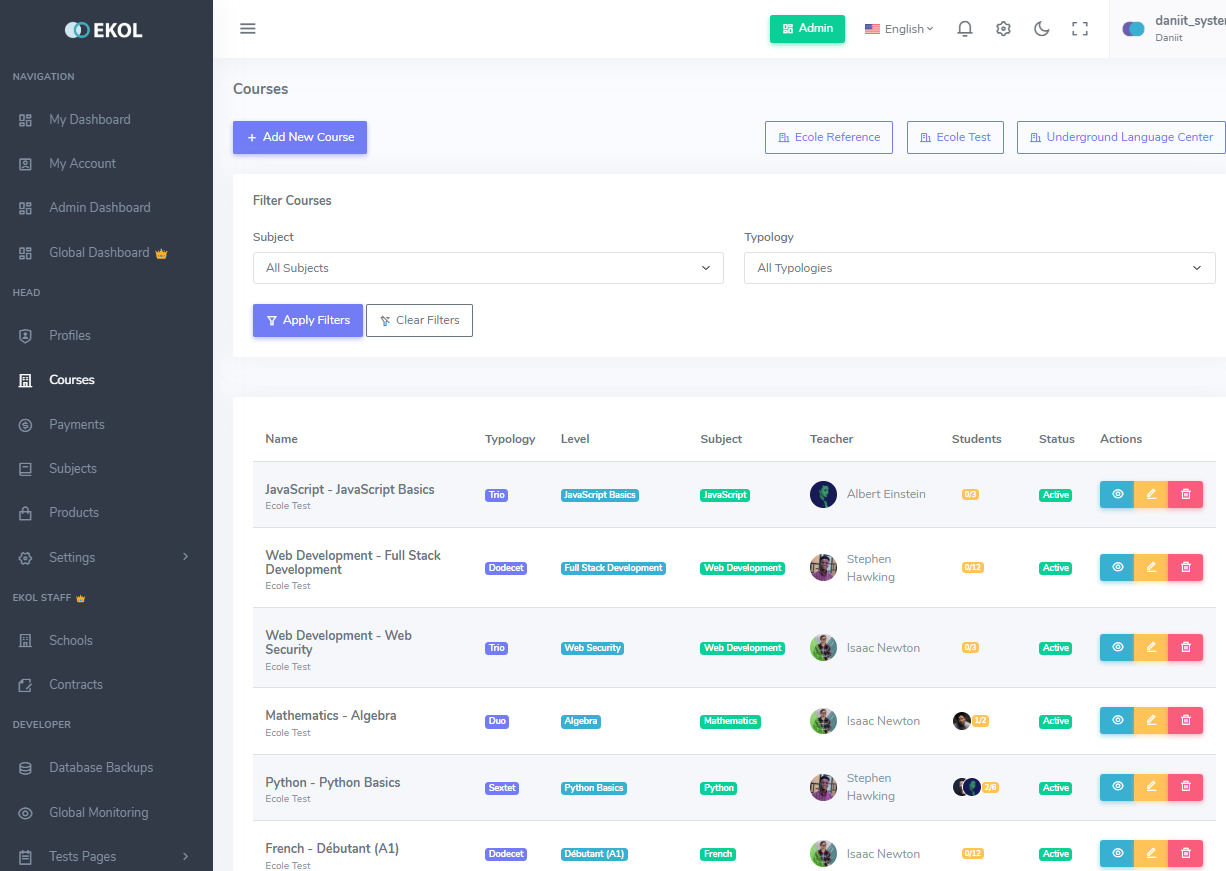Open the notifications bell icon
Screen dimensions: 1226x871
[x=964, y=28]
